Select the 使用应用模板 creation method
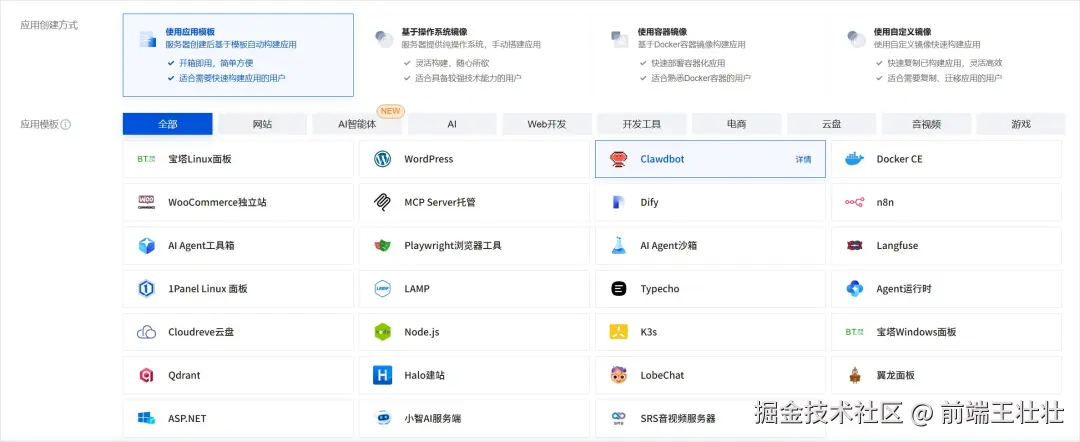Screen dimensions: 1080x442 pos(238,55)
